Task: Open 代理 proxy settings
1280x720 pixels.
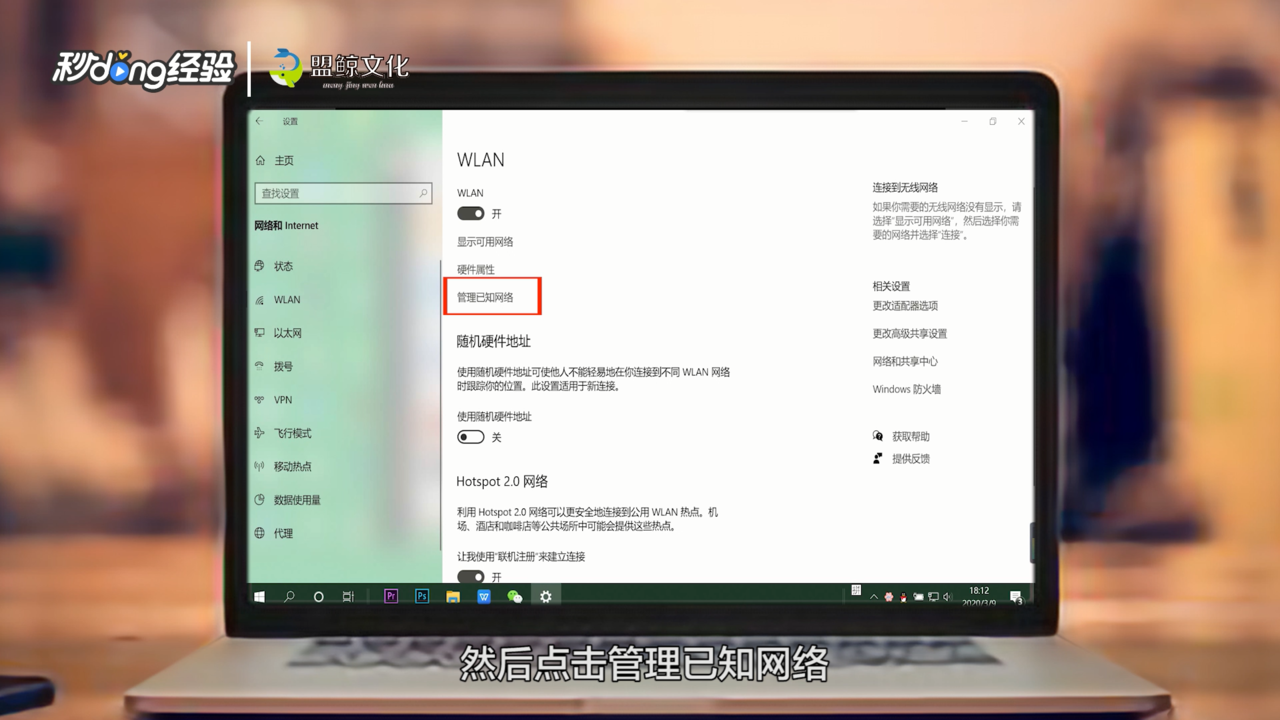Action: pyautogui.click(x=275, y=533)
